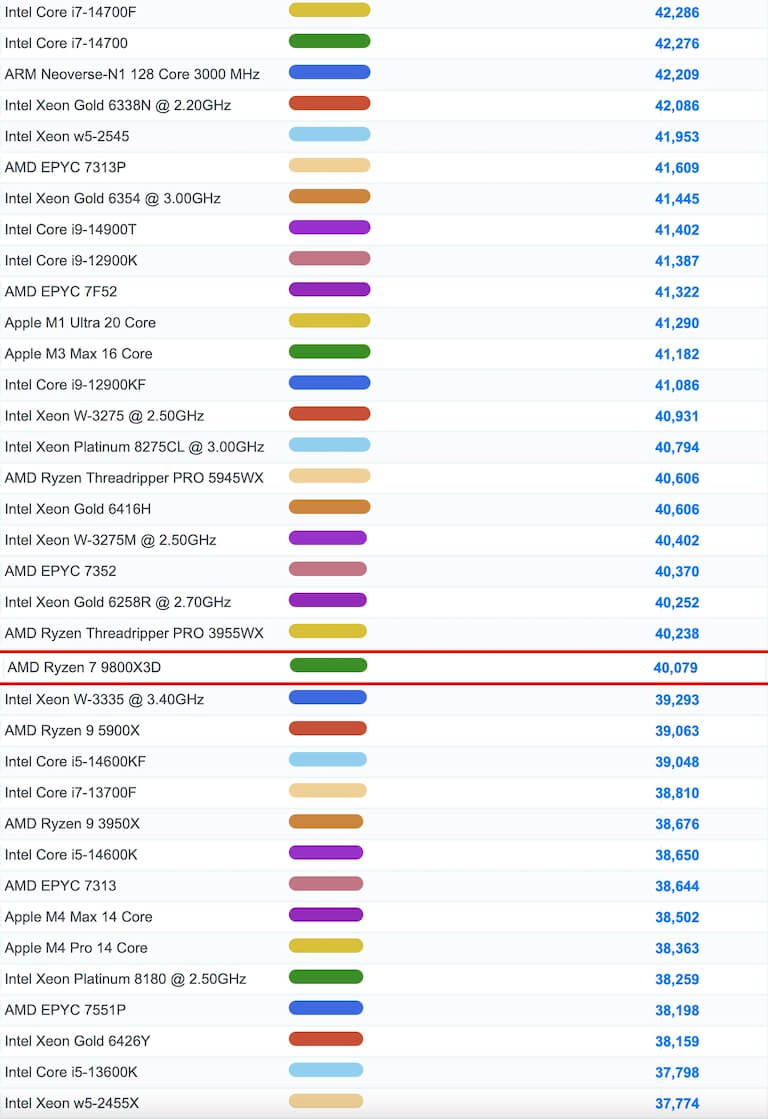The width and height of the screenshot is (768, 1119).
Task: Click the Intel Xeon w5-2545 name
Action: tap(66, 136)
